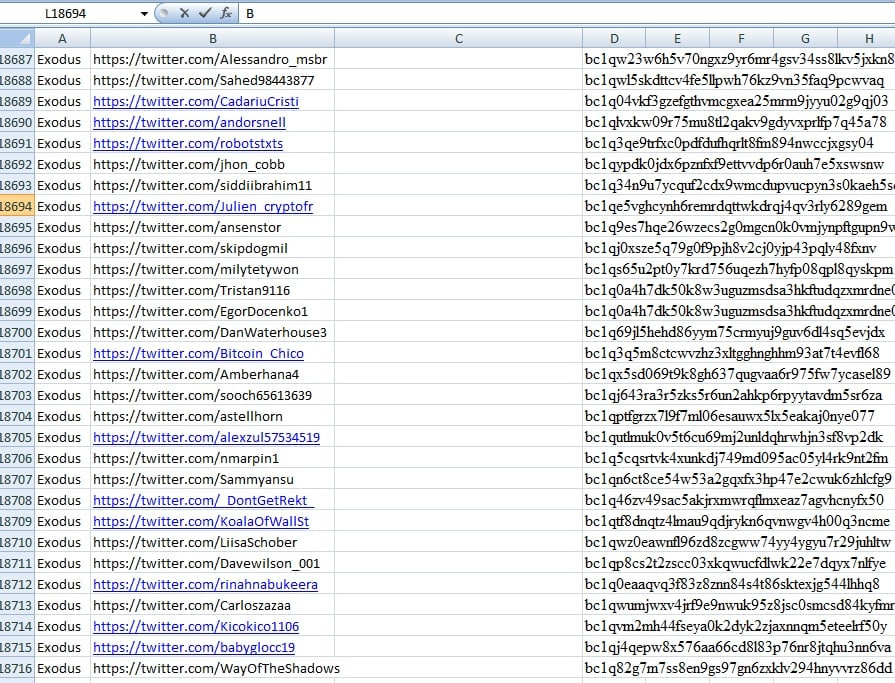Select row 18705 header
Image resolution: width=895 pixels, height=683 pixels.
pos(16,437)
